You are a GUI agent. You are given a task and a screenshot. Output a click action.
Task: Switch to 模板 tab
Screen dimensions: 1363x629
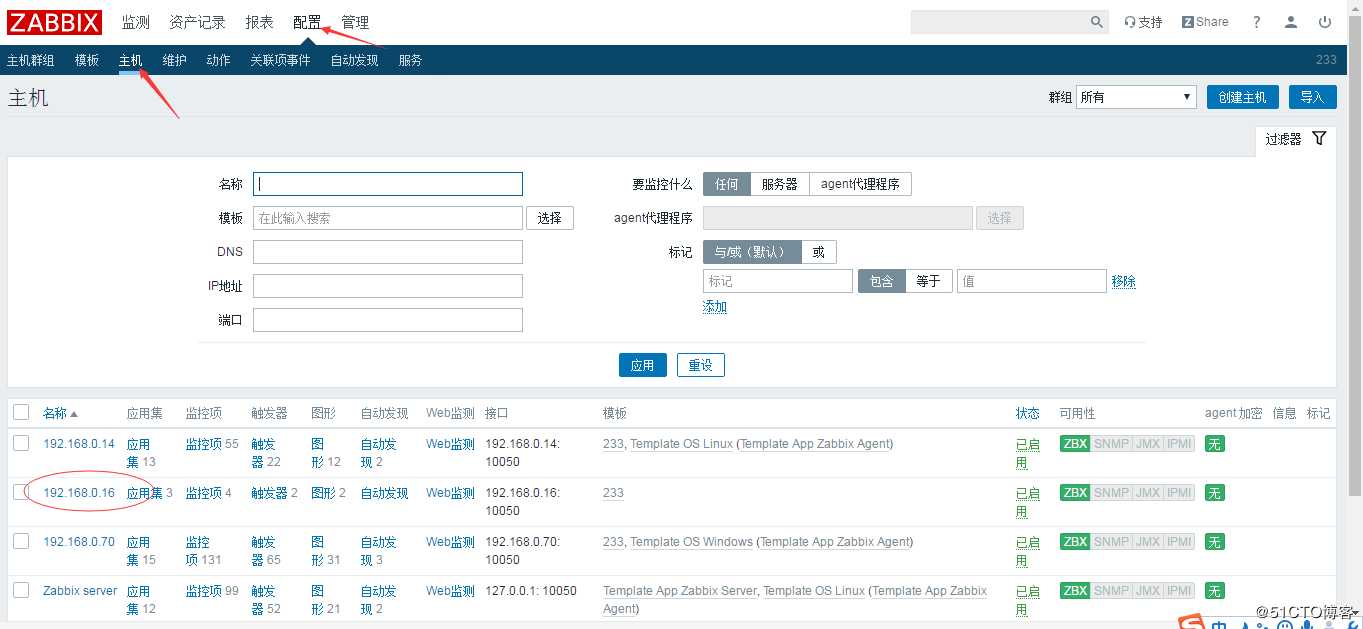click(87, 60)
